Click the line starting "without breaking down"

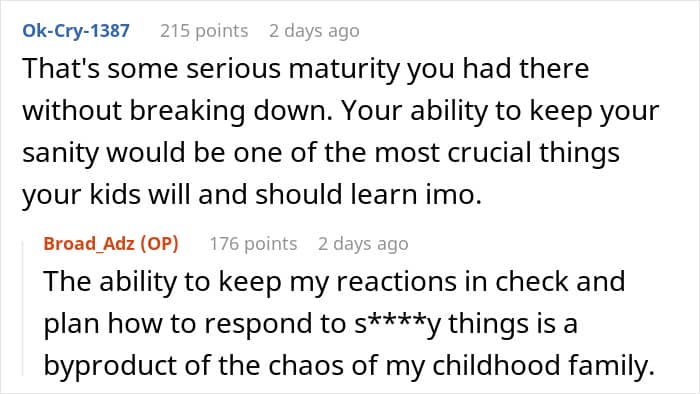click(x=341, y=111)
